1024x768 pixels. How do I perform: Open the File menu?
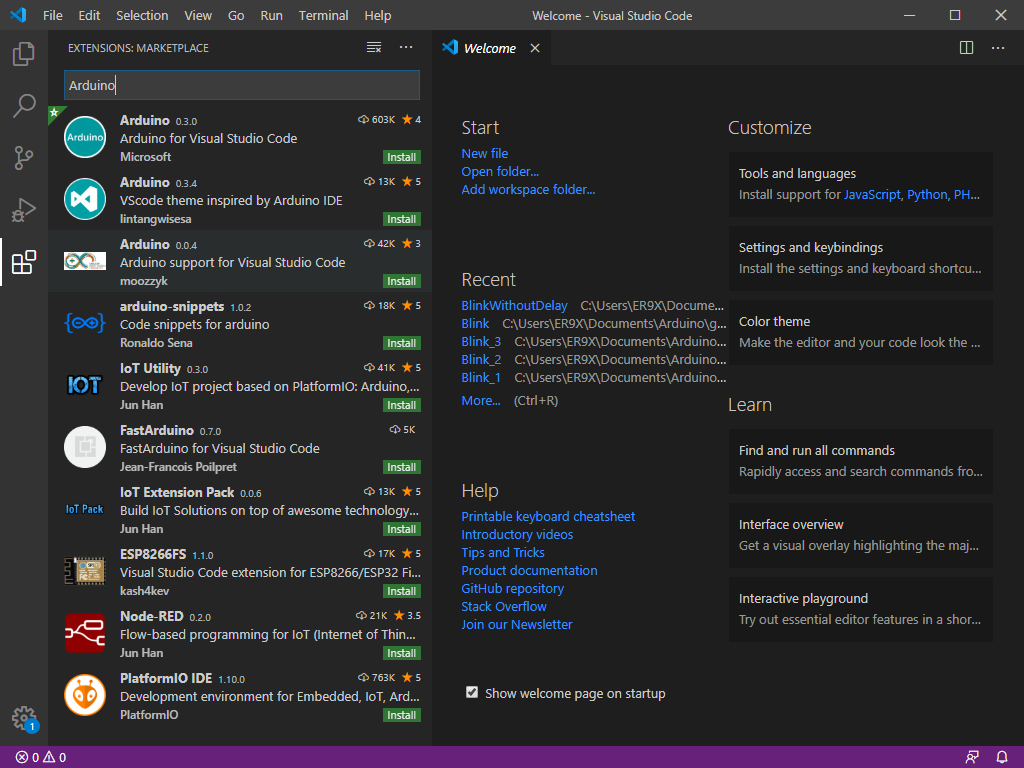53,16
